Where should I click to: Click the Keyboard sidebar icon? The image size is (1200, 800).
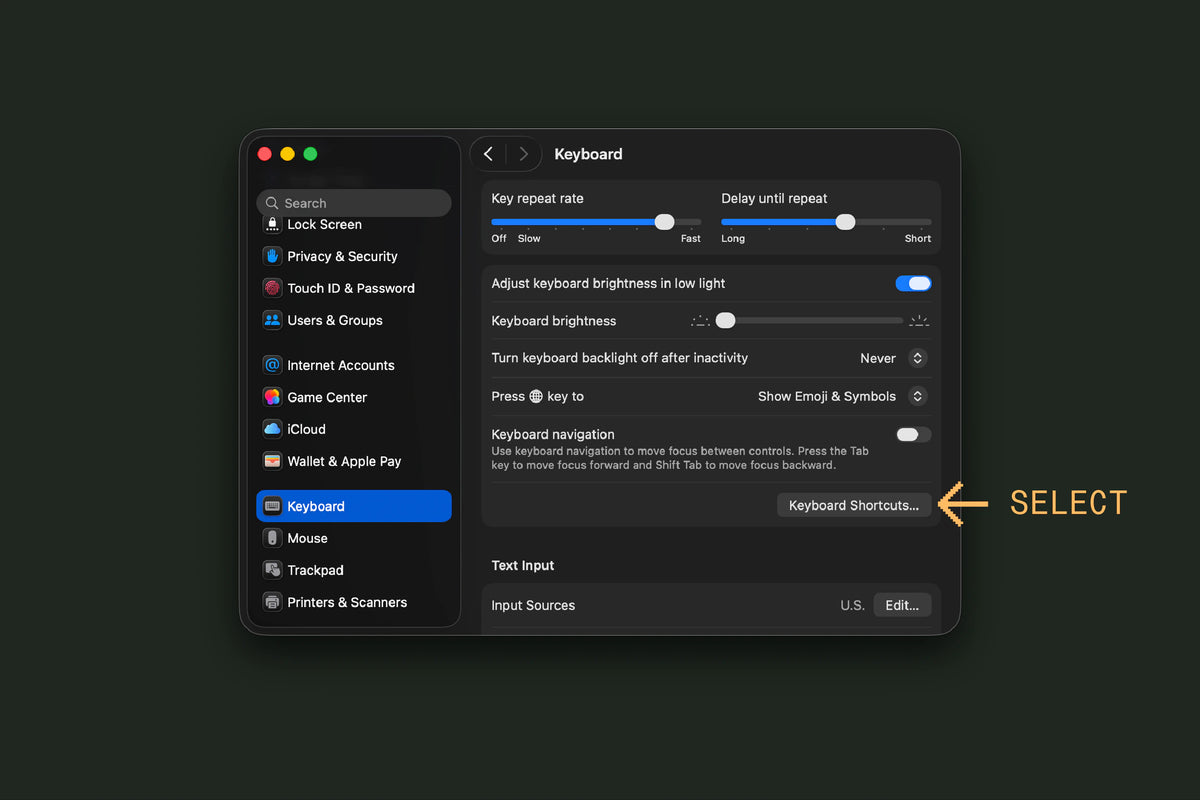click(x=272, y=506)
